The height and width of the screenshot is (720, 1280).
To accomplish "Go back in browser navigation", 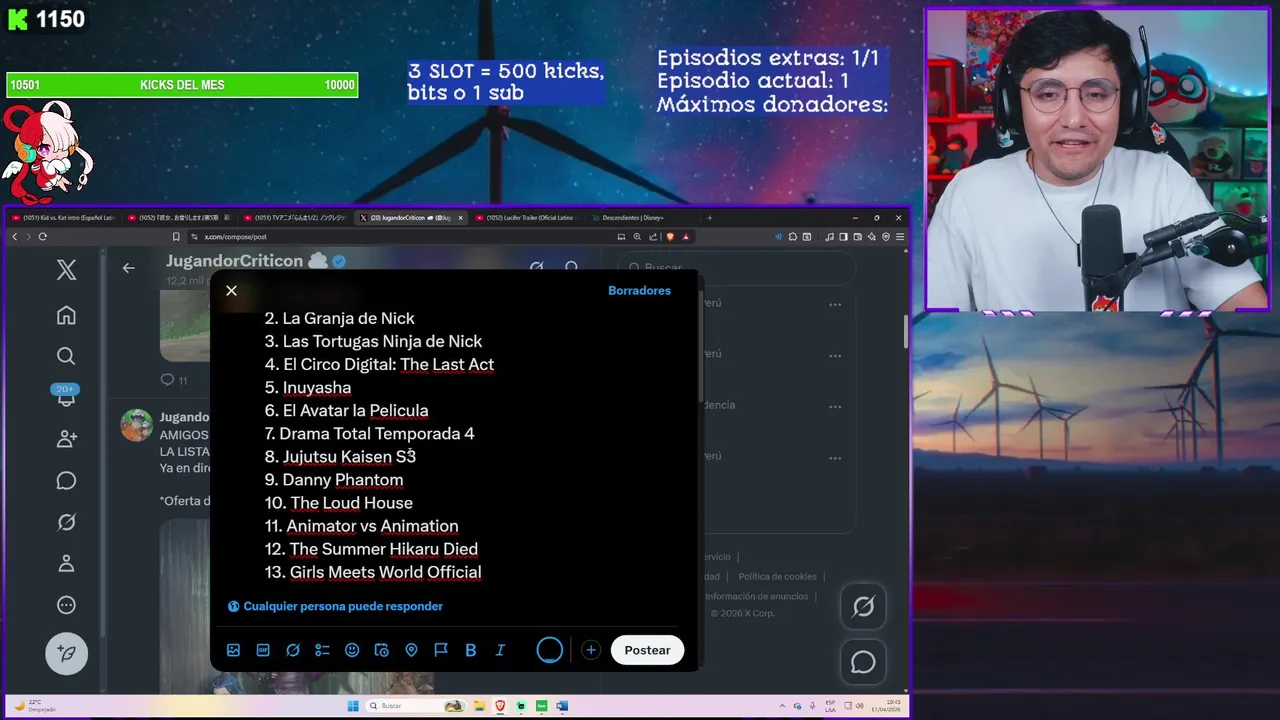I will coord(15,237).
